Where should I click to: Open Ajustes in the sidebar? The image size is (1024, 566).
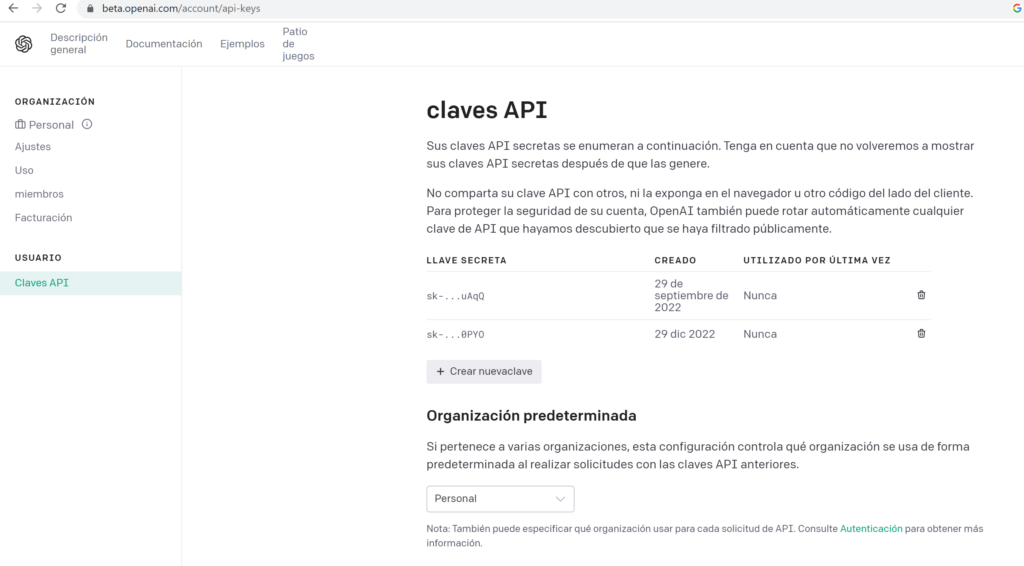[33, 147]
